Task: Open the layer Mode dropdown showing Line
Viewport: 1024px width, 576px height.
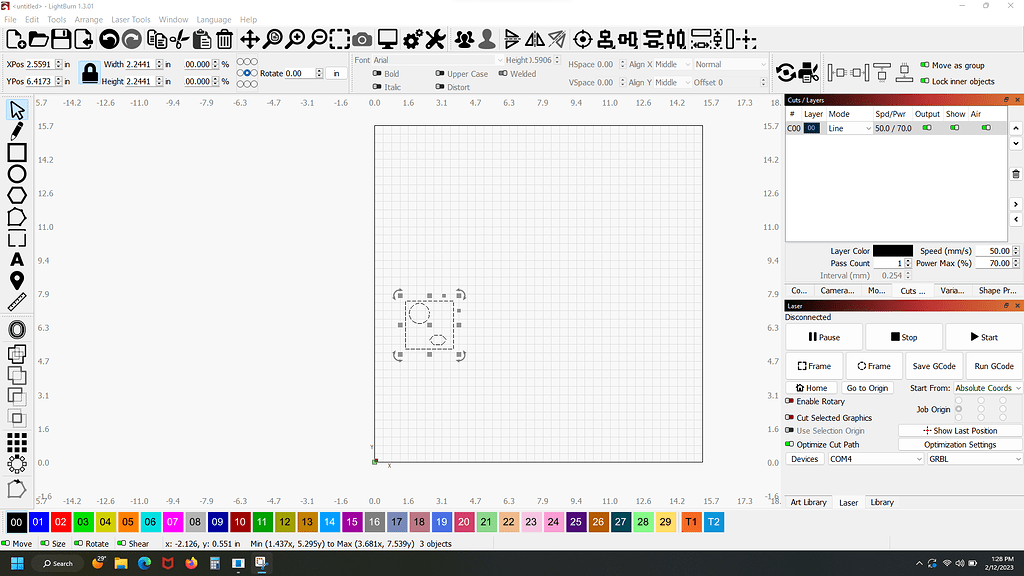Action: click(849, 128)
